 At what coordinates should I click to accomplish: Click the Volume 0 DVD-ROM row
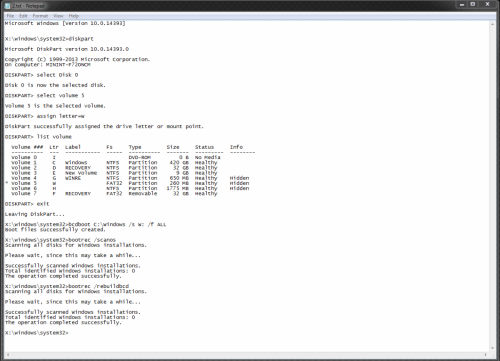pyautogui.click(x=116, y=157)
